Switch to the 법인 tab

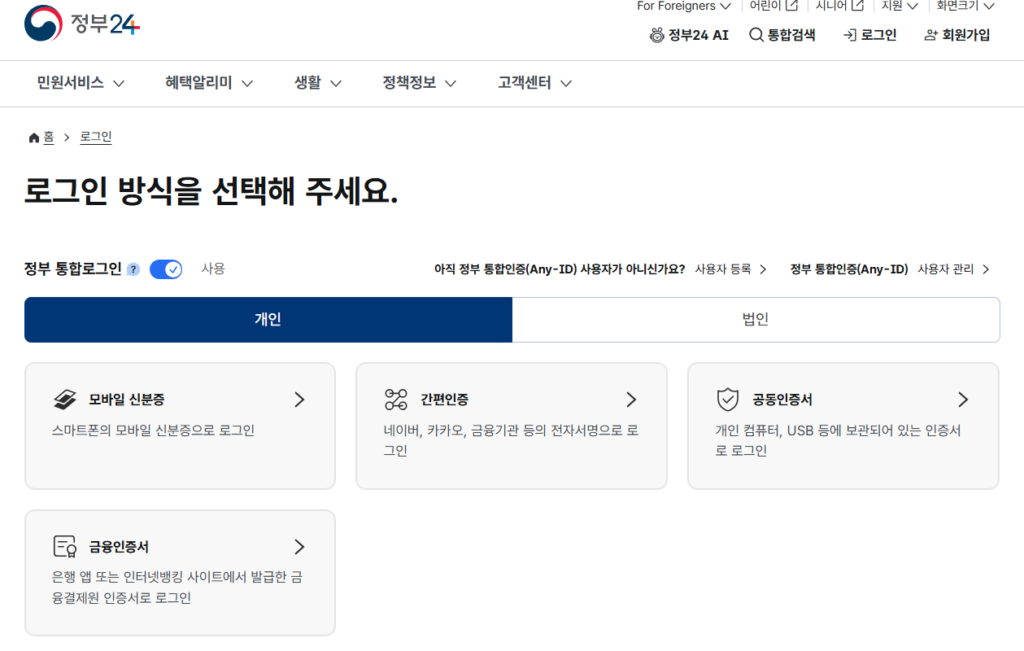[755, 319]
